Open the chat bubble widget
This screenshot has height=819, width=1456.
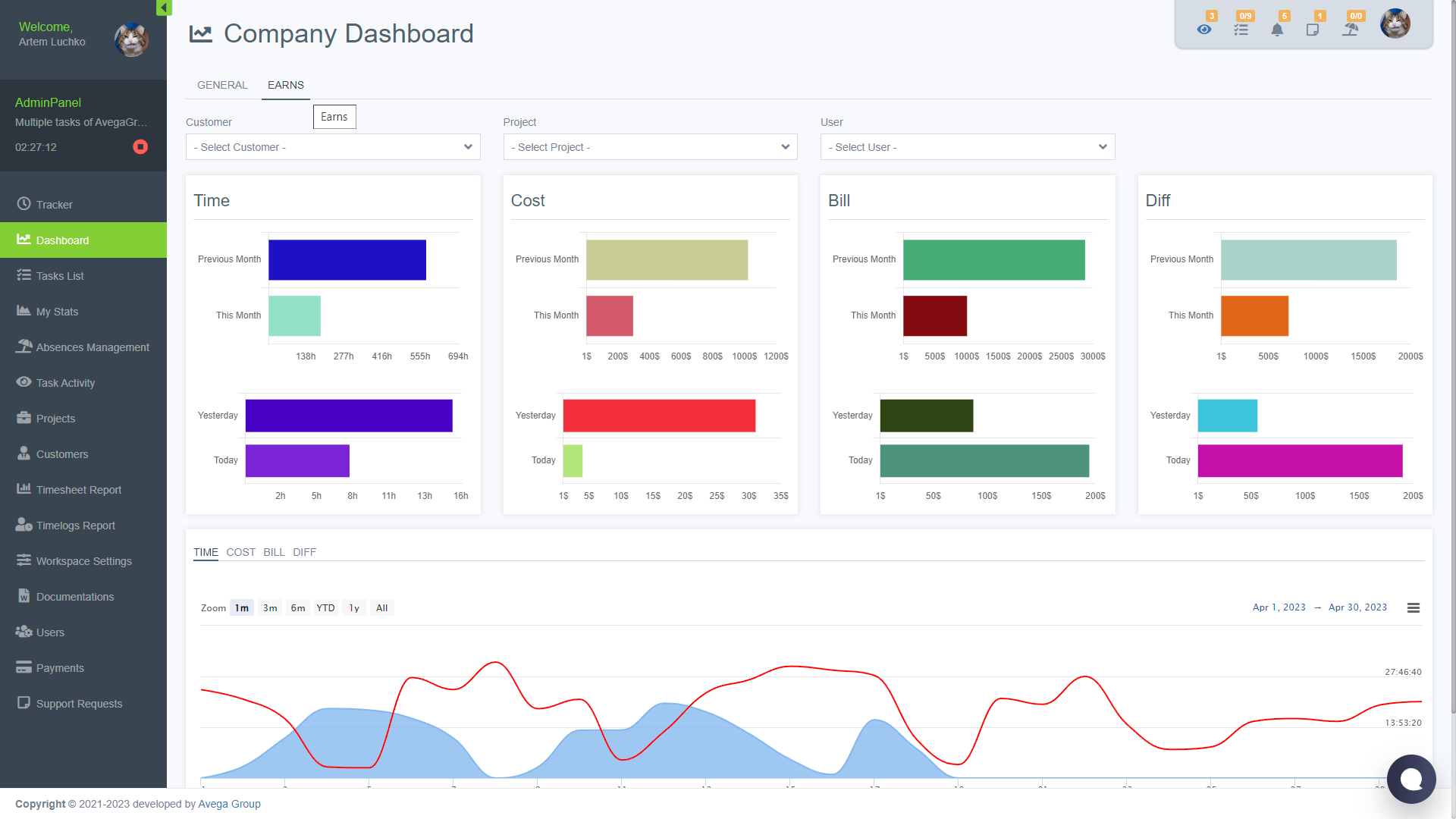coord(1411,779)
